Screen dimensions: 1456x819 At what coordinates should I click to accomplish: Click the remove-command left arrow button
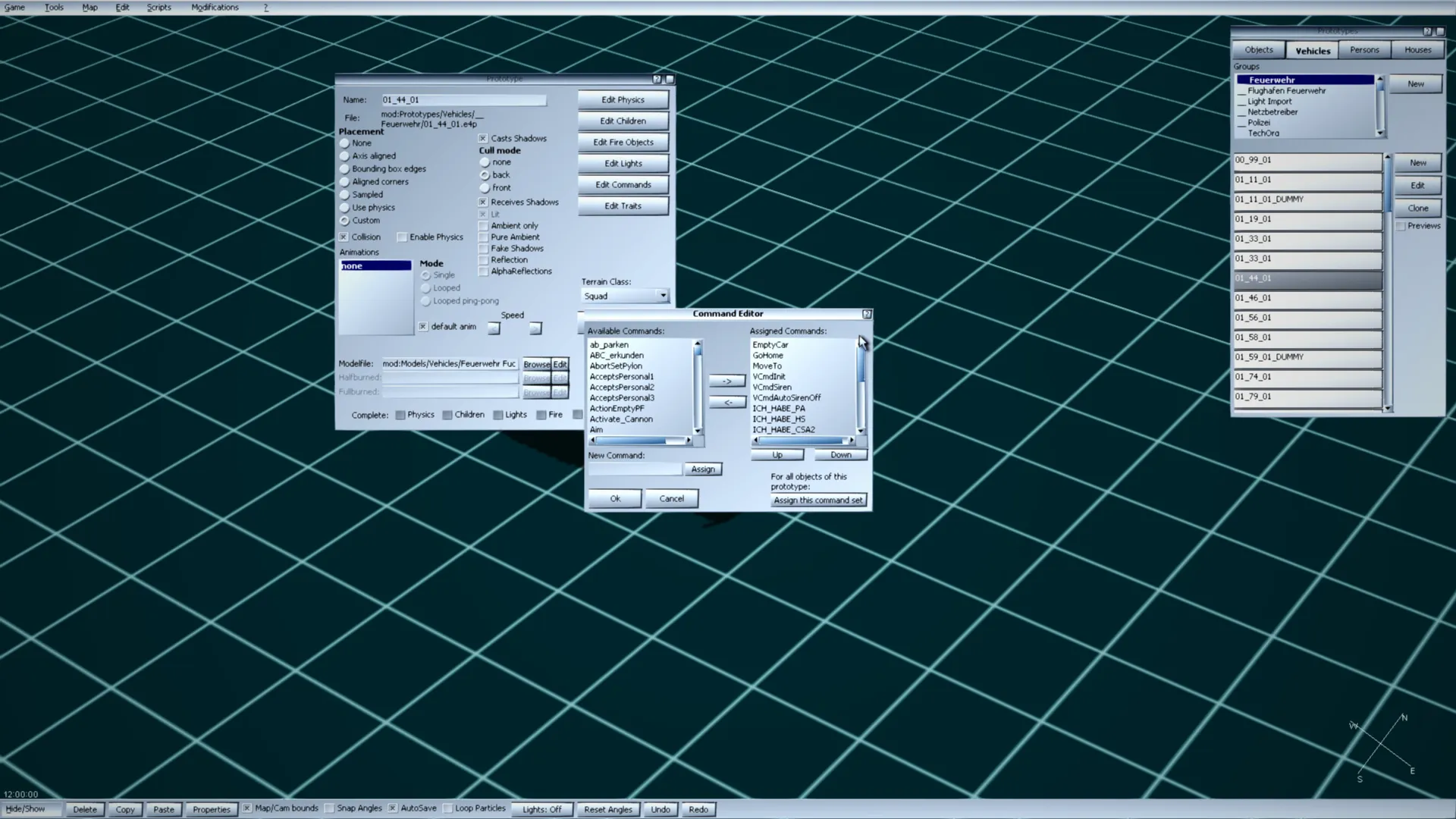point(726,403)
